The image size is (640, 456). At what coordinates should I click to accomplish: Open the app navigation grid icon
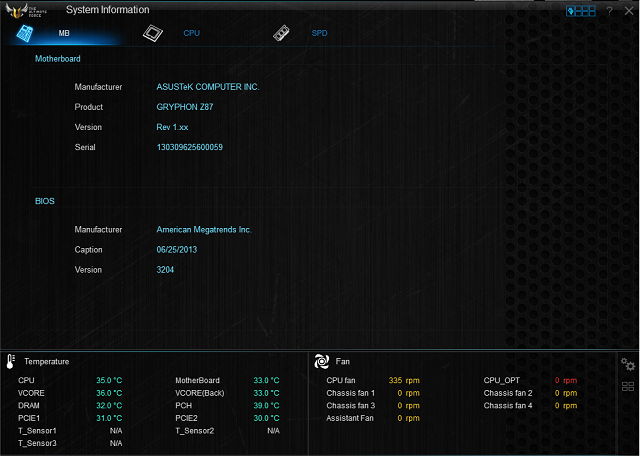click(x=581, y=11)
